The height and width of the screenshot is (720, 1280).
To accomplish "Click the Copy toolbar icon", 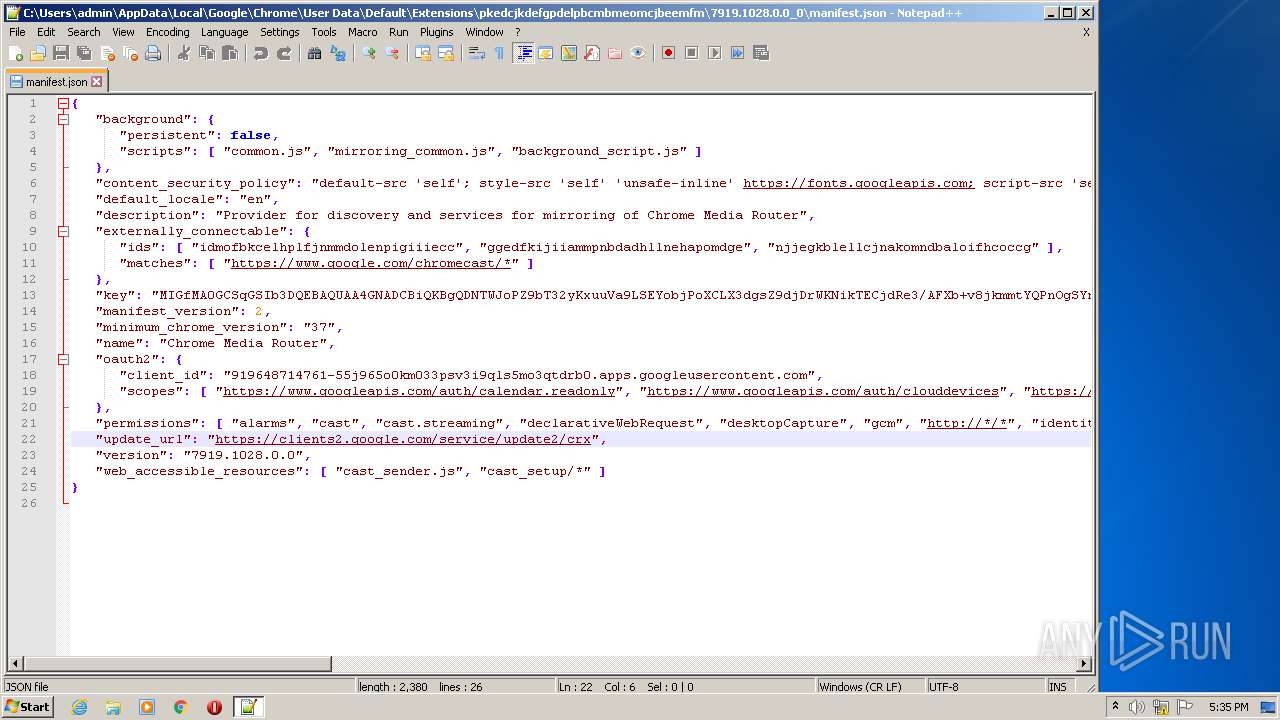I will pyautogui.click(x=207, y=53).
